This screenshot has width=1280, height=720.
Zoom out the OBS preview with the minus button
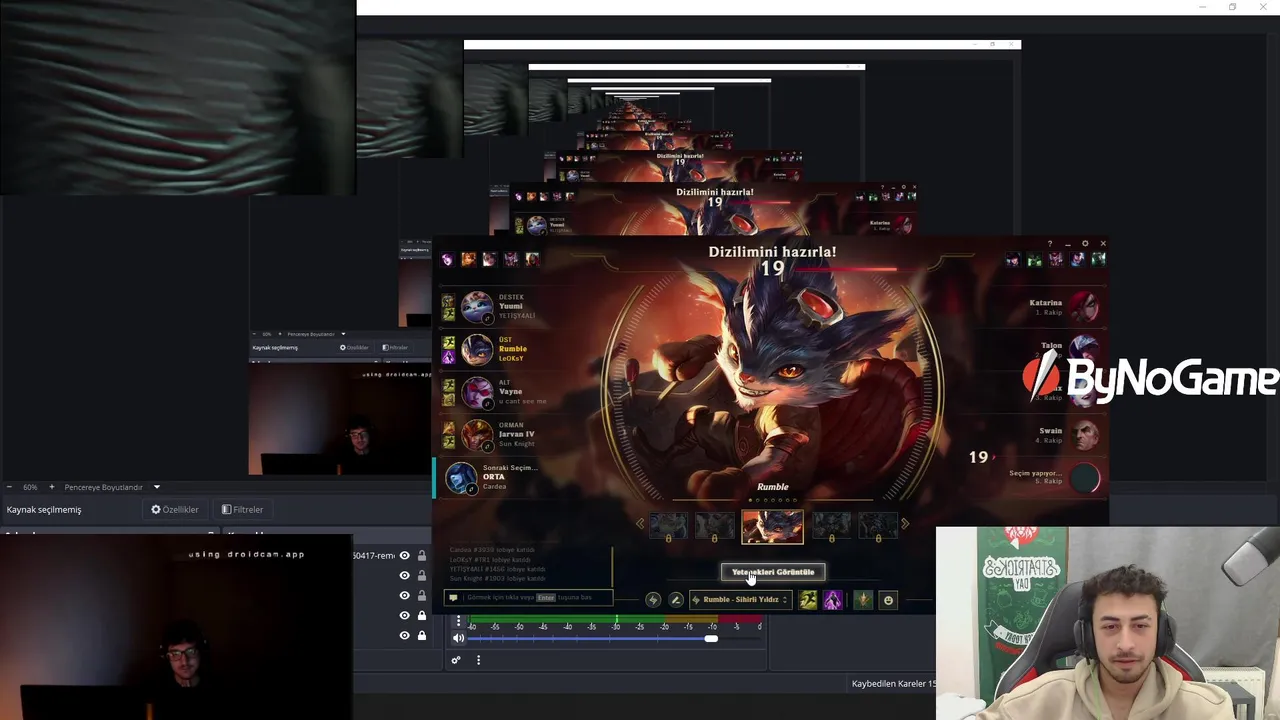coord(9,487)
